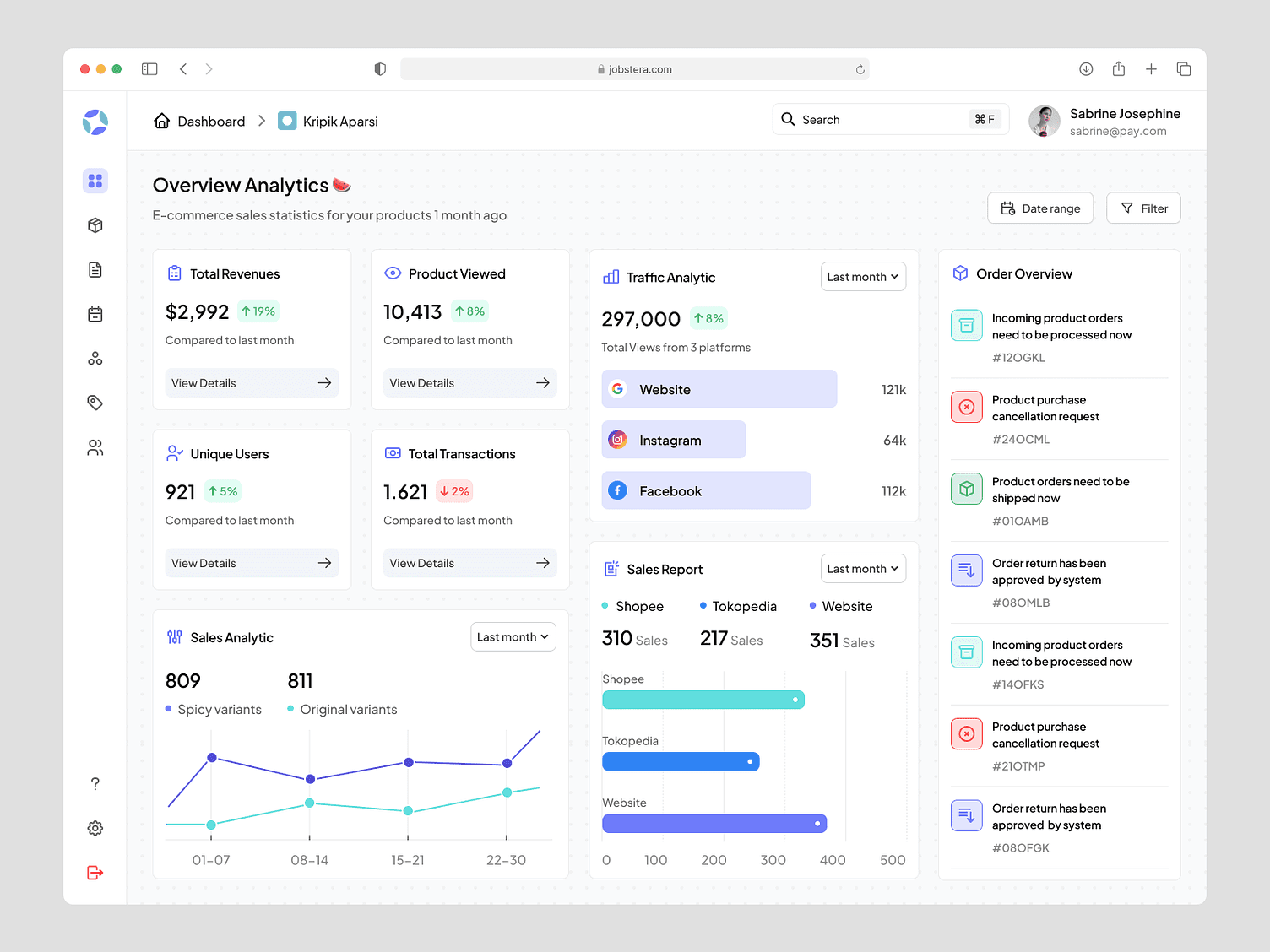
Task: Toggle the Spicy variants legend
Action: [214, 710]
